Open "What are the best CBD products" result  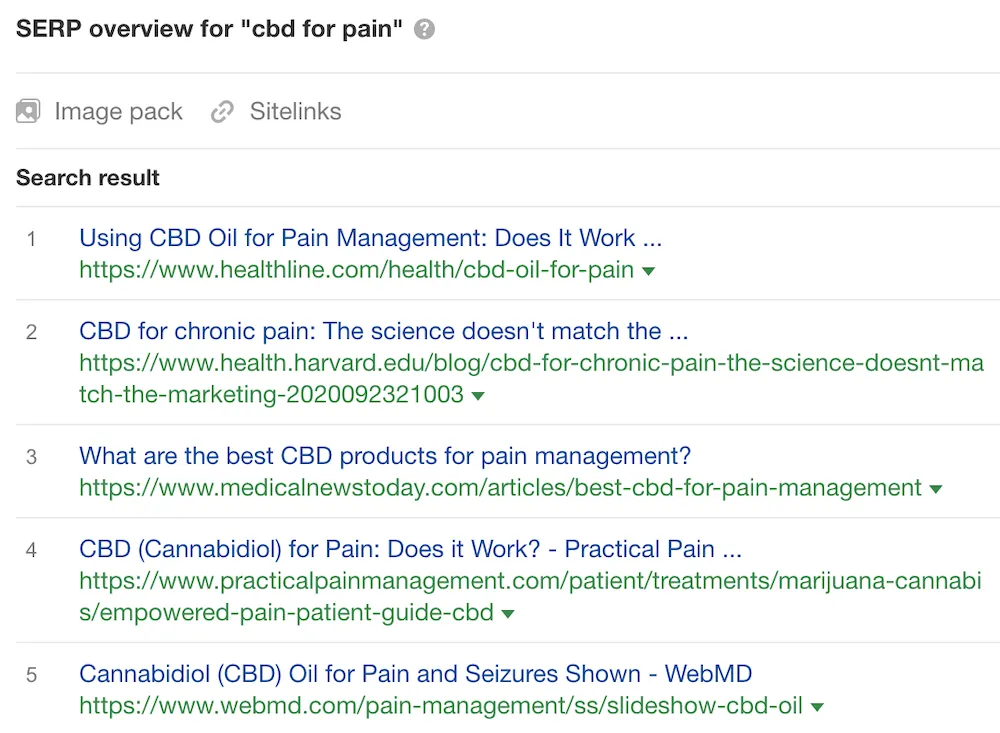(385, 456)
